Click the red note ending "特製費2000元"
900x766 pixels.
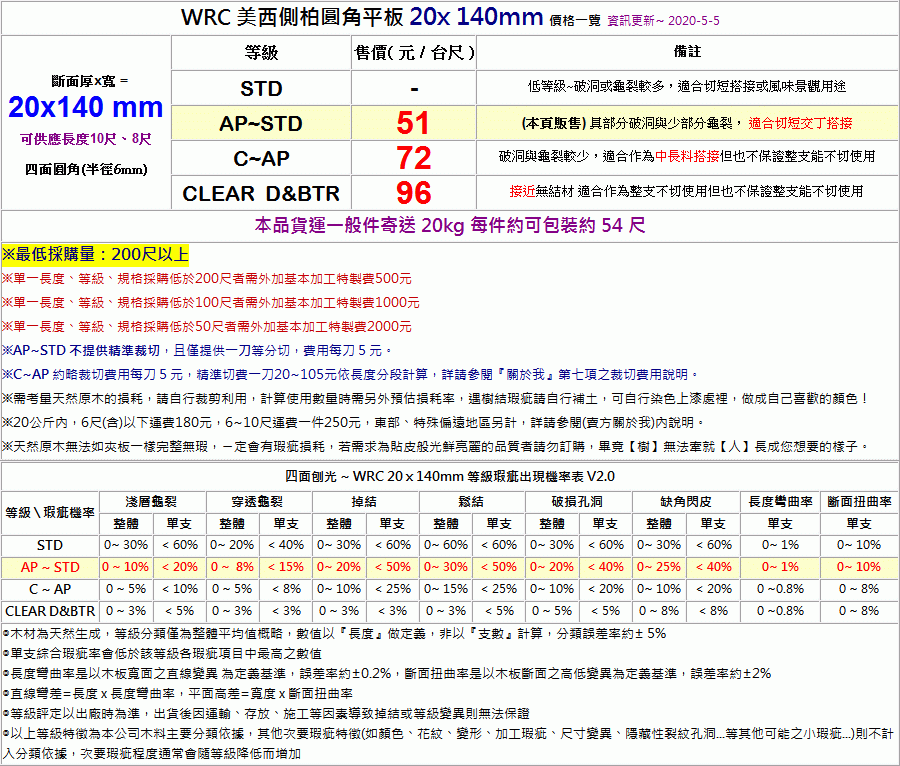(x=207, y=326)
